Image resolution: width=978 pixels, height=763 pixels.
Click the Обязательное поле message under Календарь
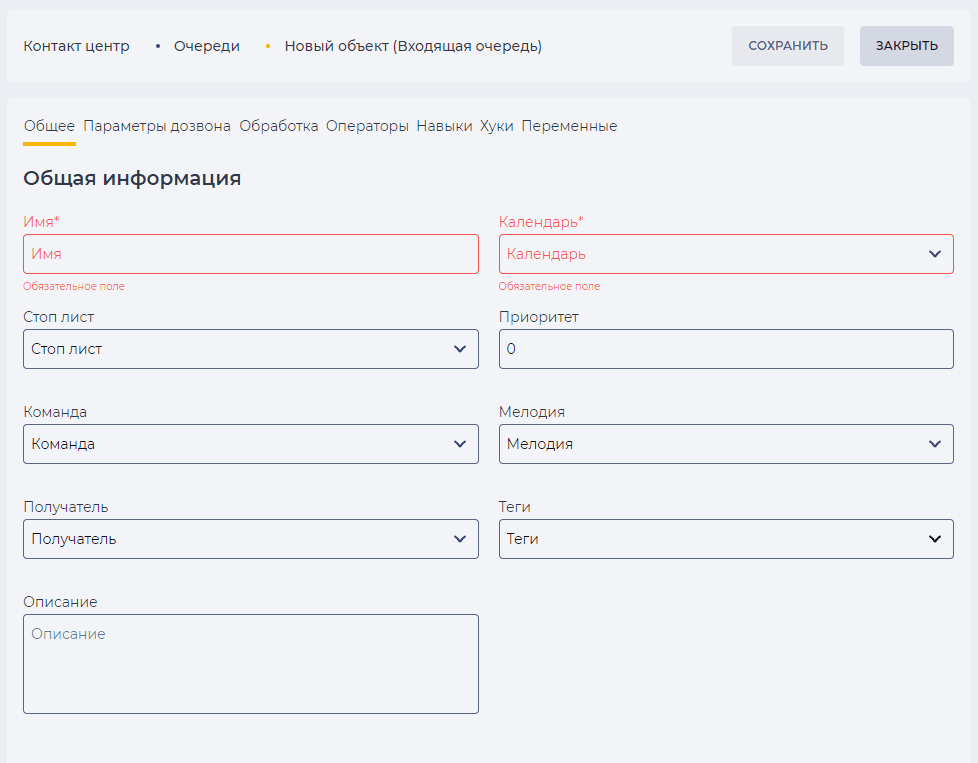[550, 286]
